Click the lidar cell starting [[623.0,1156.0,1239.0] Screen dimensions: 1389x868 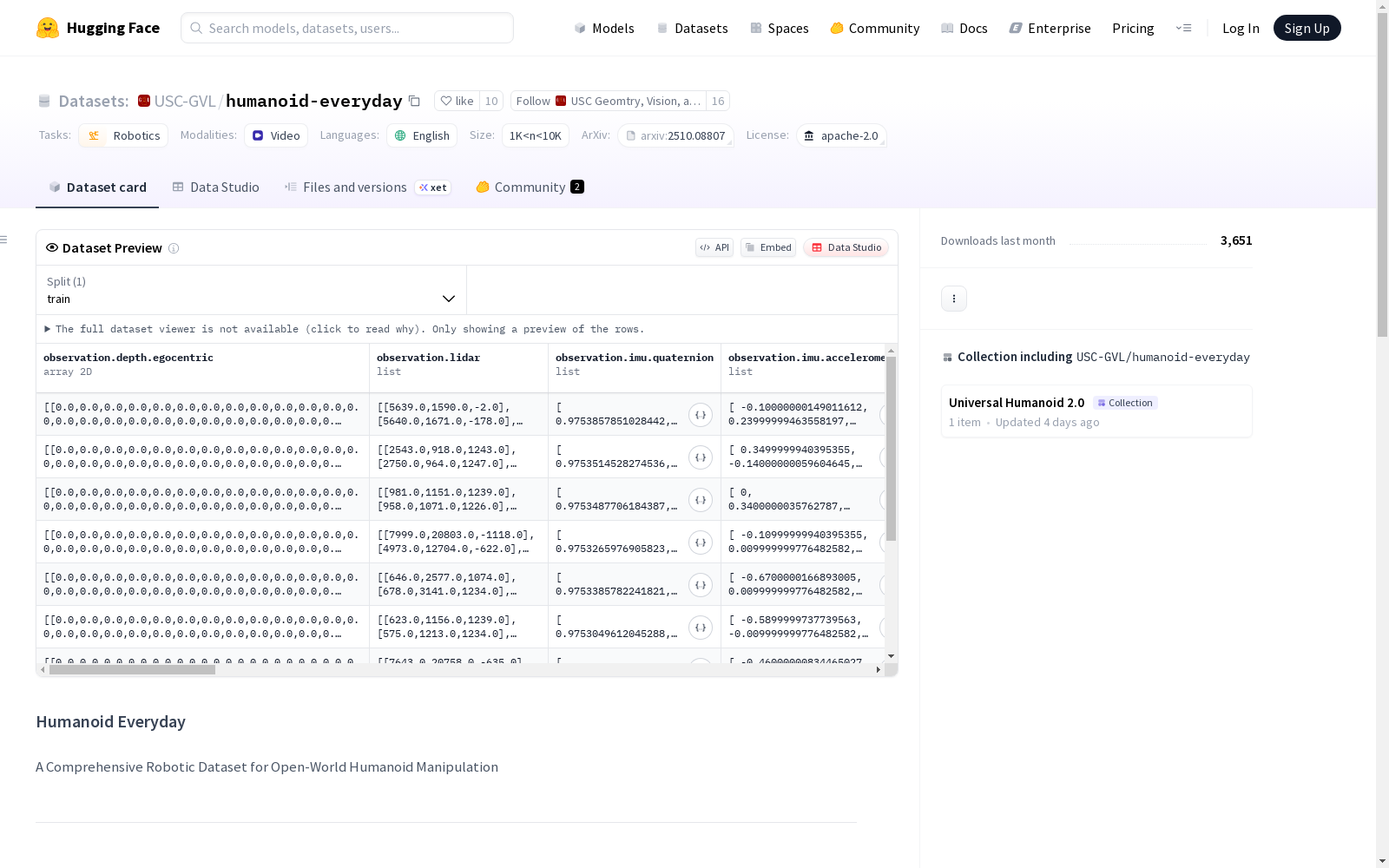459,628
